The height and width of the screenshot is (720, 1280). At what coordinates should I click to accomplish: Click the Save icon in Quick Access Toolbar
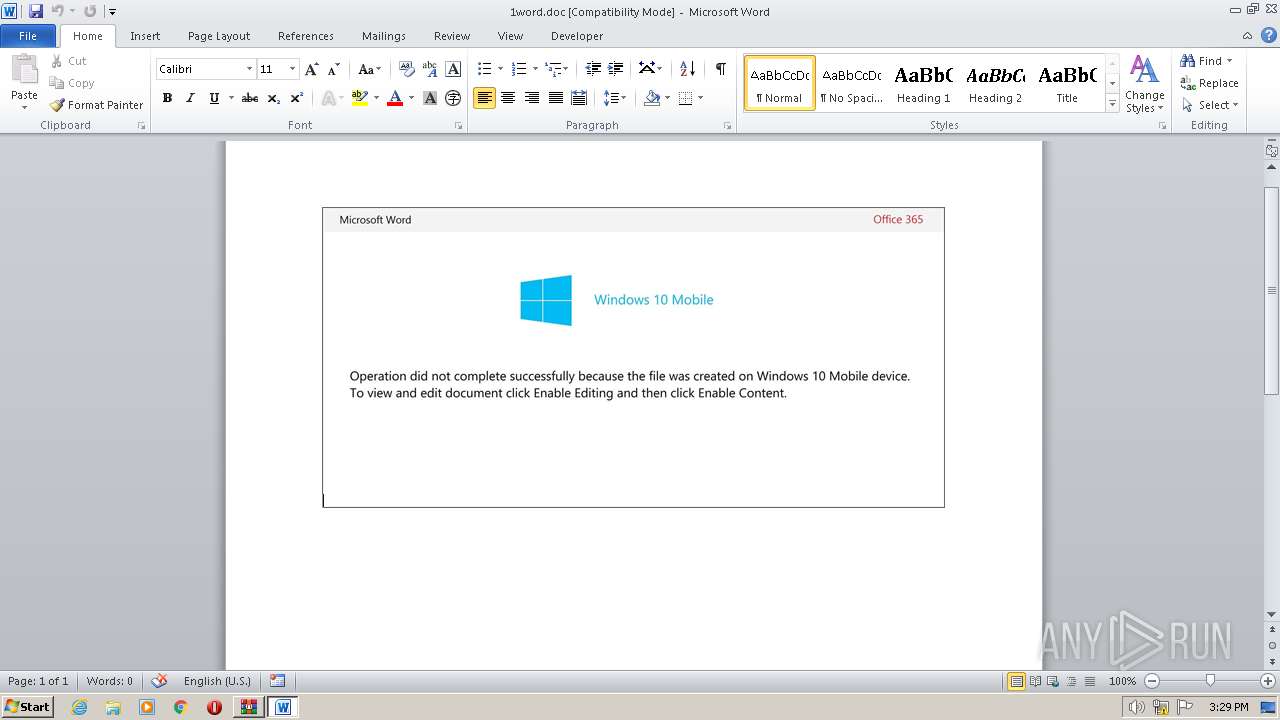36,11
